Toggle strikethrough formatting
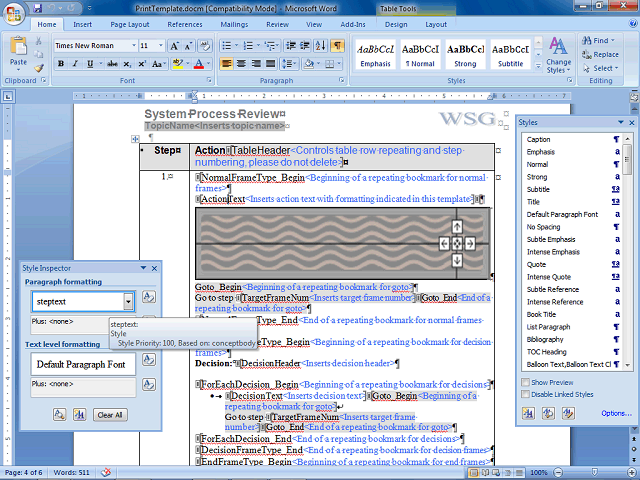 pyautogui.click(x=112, y=64)
